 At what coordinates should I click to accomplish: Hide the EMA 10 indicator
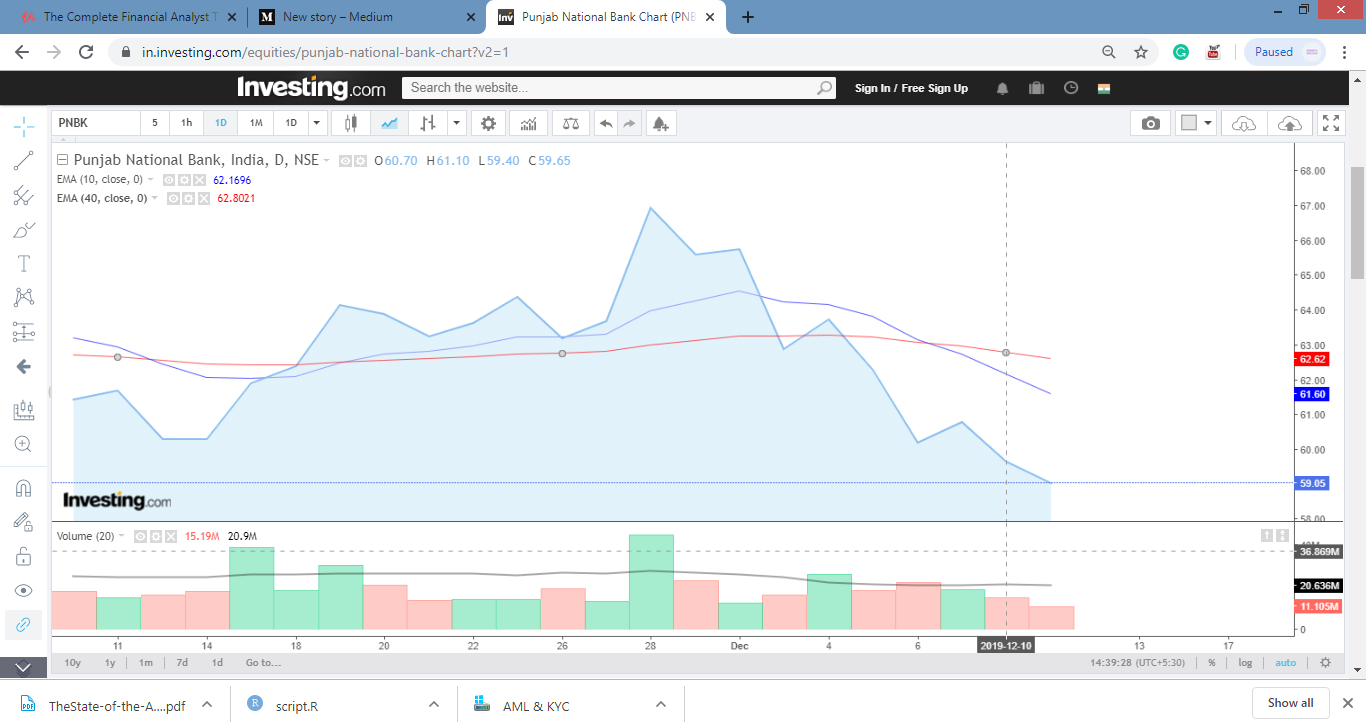tap(169, 180)
